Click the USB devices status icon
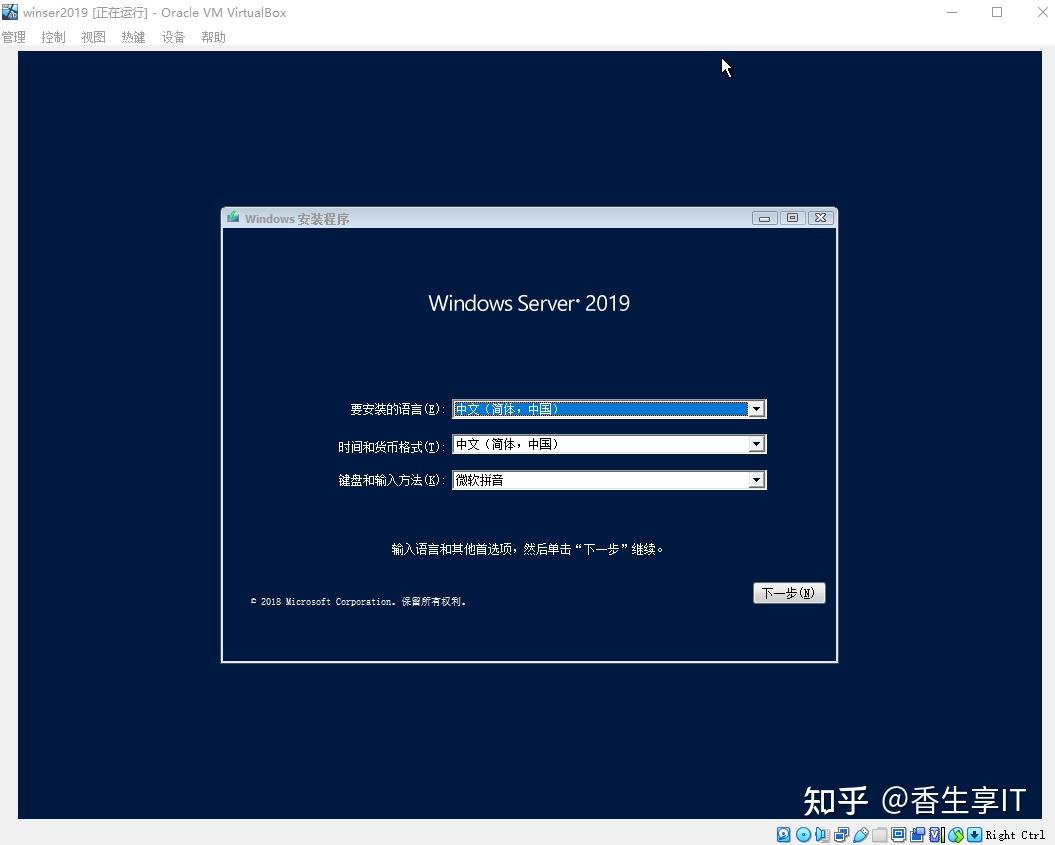 click(x=861, y=834)
